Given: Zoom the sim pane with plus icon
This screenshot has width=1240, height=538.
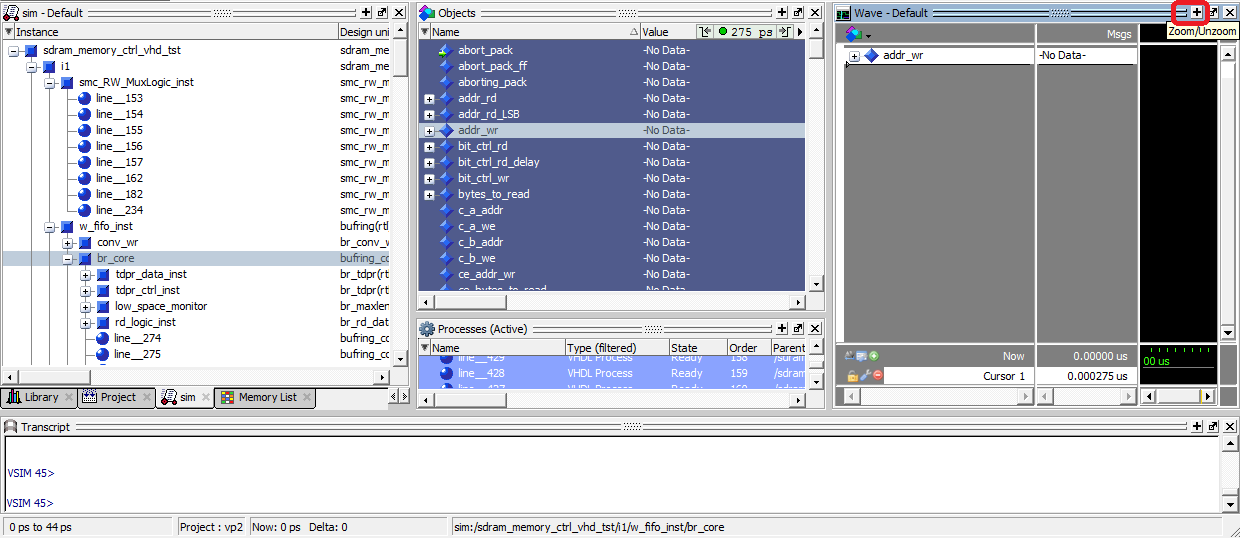Looking at the screenshot, I should point(366,13).
